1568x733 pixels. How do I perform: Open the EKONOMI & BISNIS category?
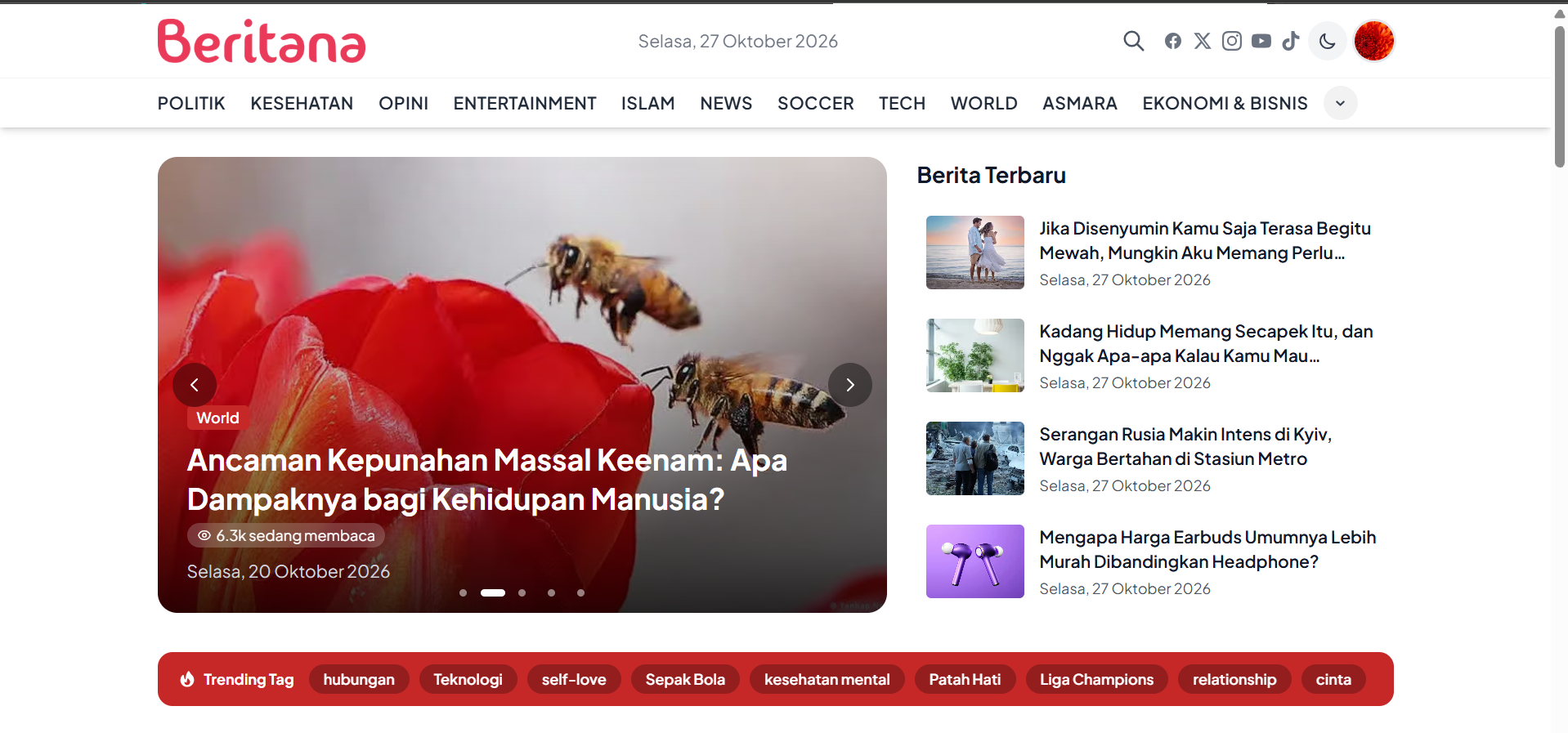[x=1225, y=104]
